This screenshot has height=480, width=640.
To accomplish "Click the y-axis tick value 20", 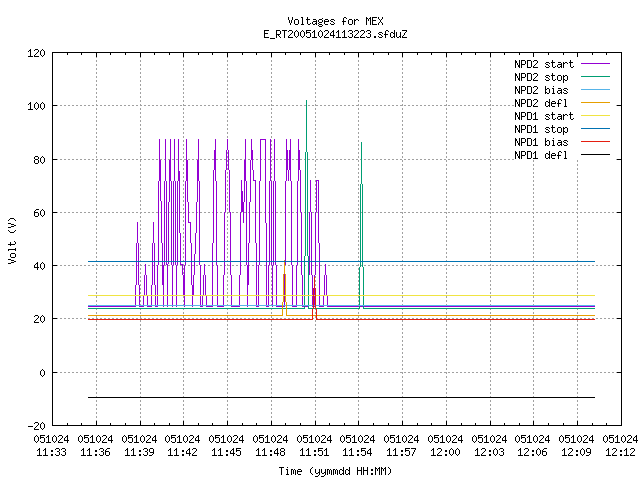I will (39, 319).
